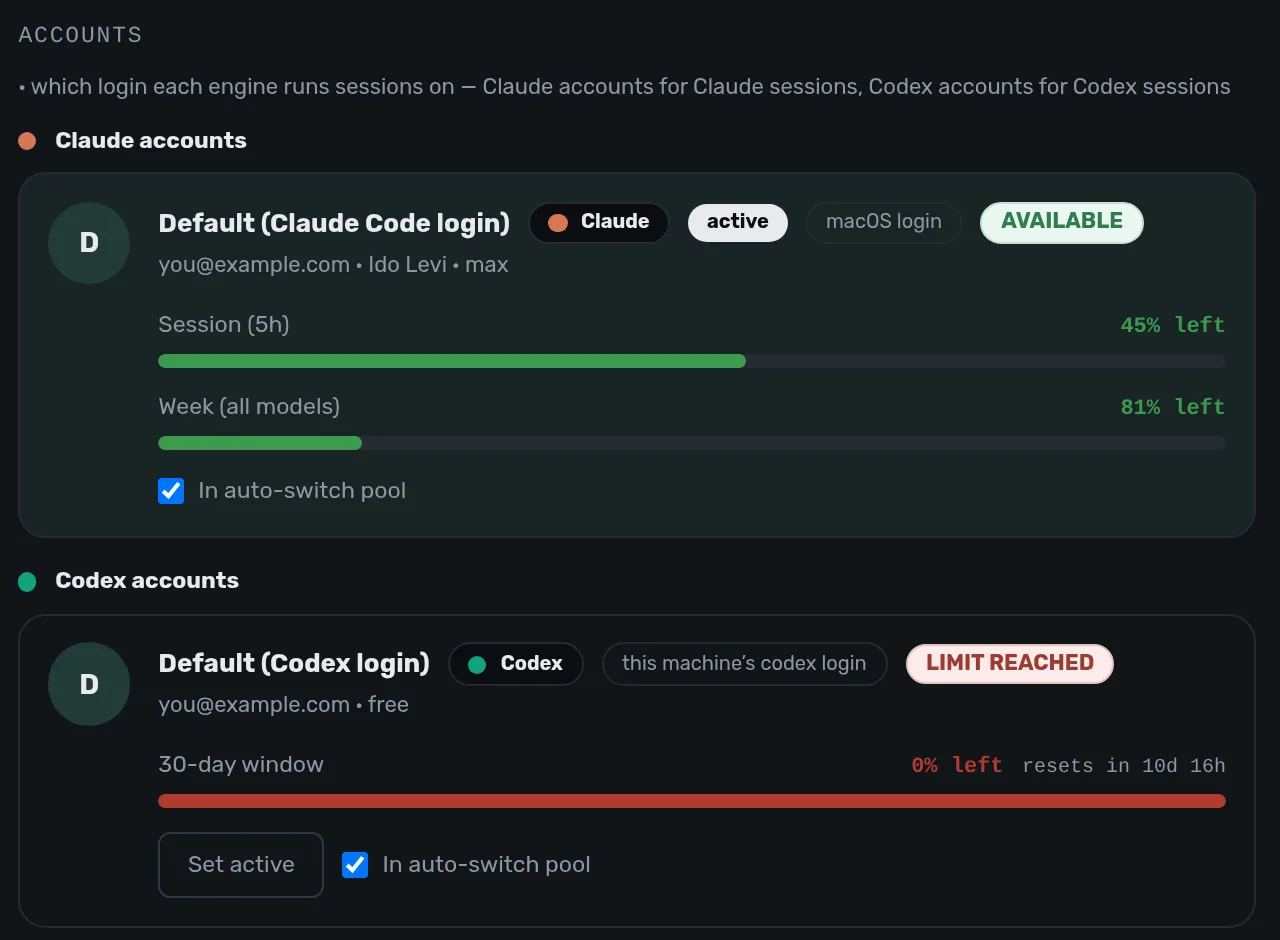Click the "81% left" value
This screenshot has height=940, width=1280.
point(1173,407)
